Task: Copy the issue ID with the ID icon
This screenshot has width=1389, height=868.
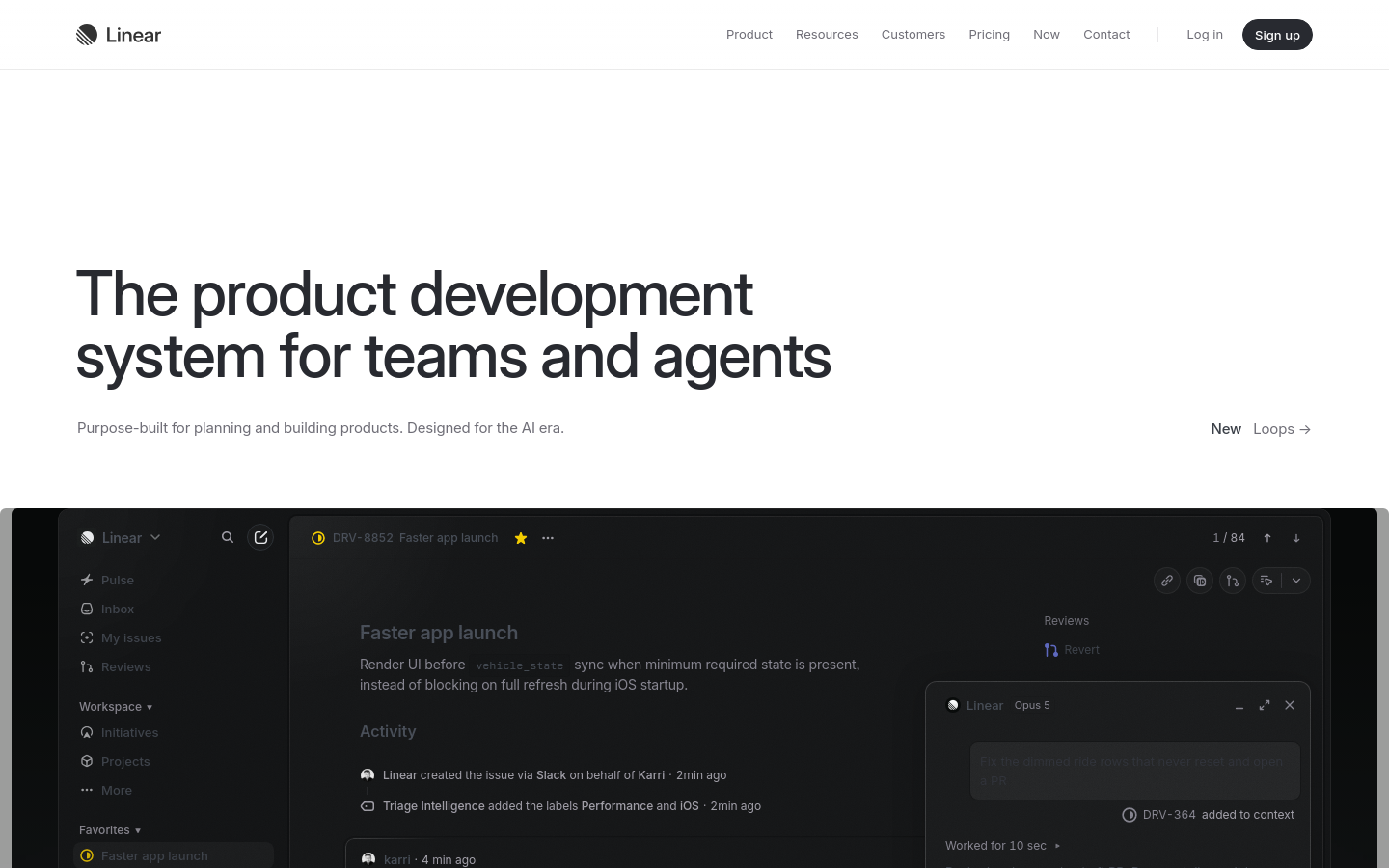Action: click(x=1200, y=581)
